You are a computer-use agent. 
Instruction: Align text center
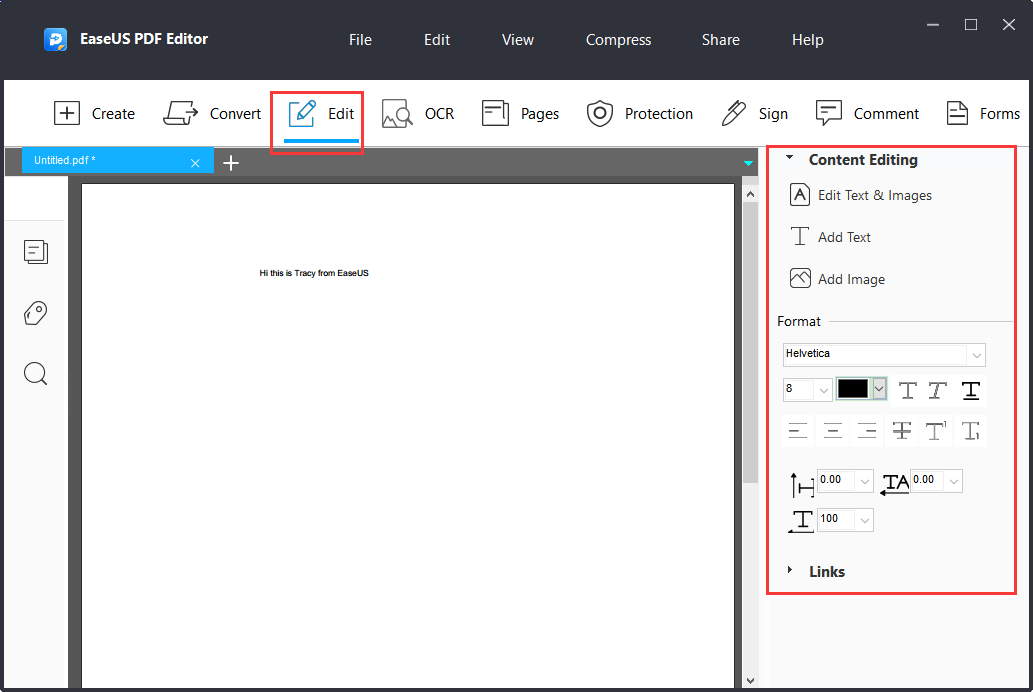coord(833,431)
